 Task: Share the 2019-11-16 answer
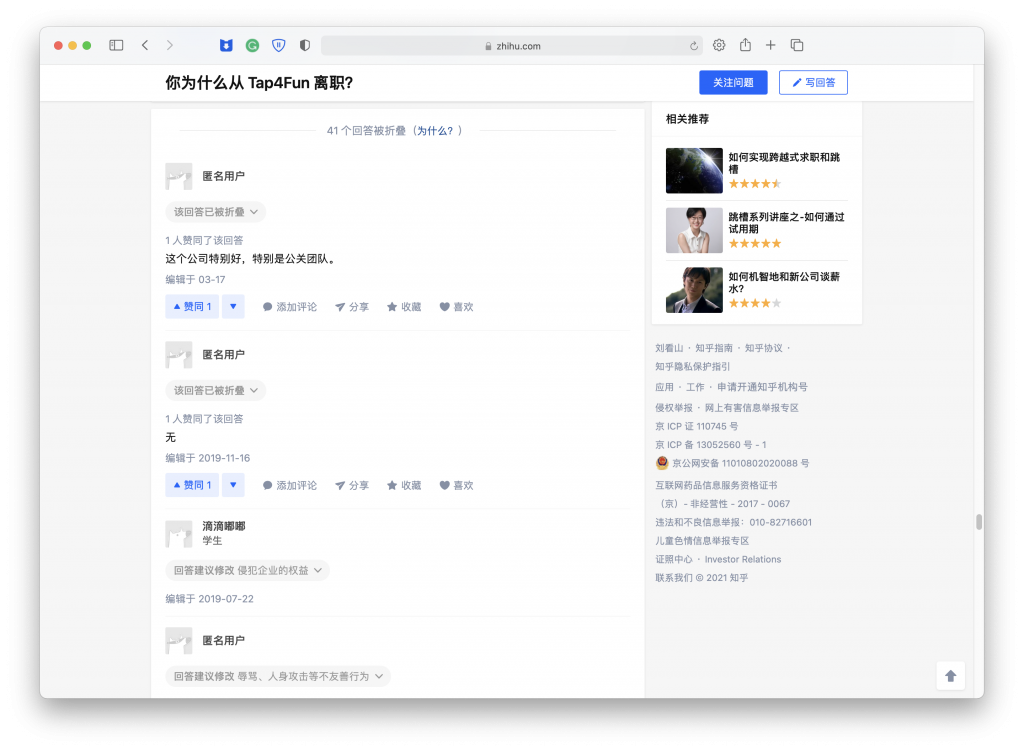point(352,485)
